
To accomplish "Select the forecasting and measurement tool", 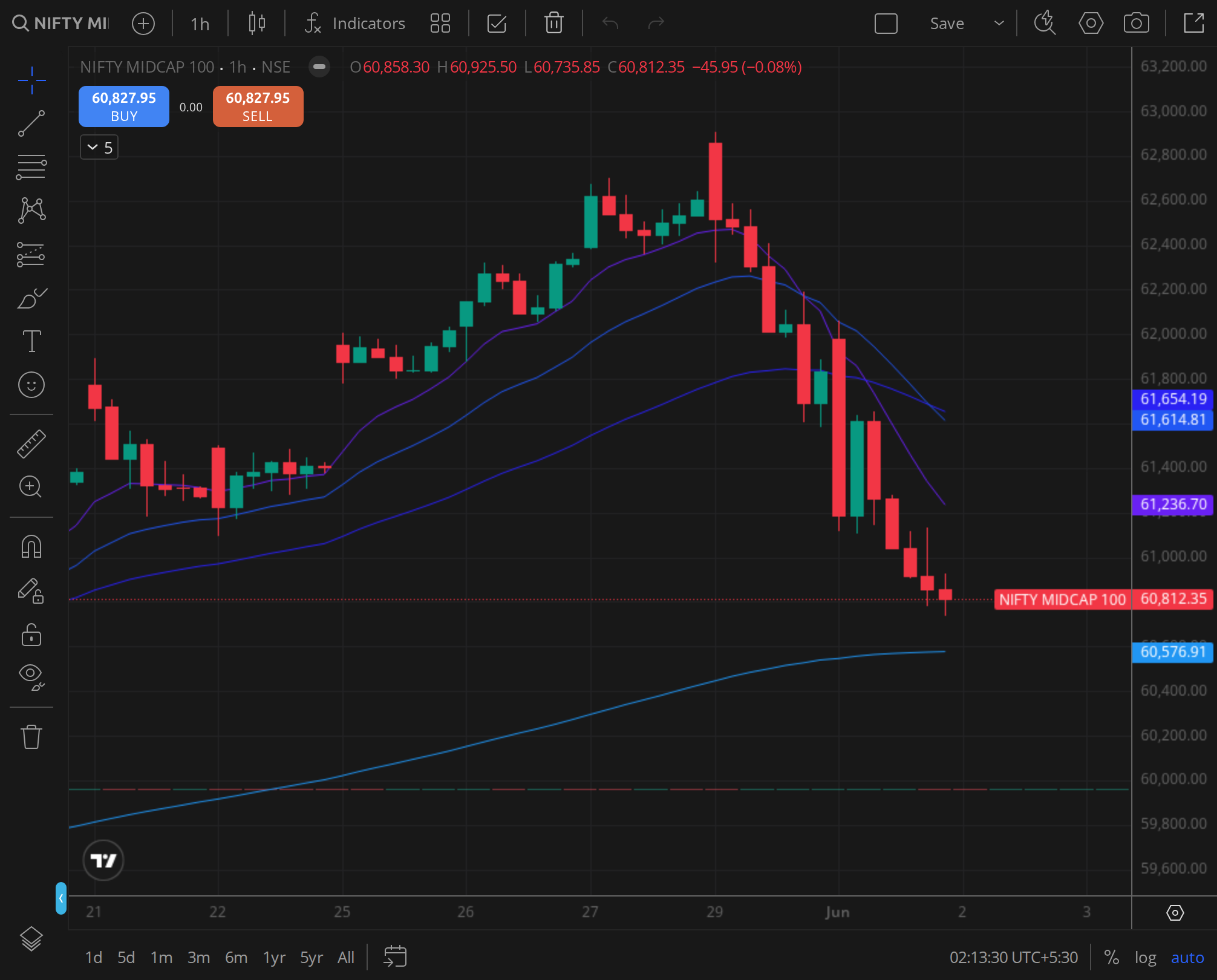I will pyautogui.click(x=31, y=254).
